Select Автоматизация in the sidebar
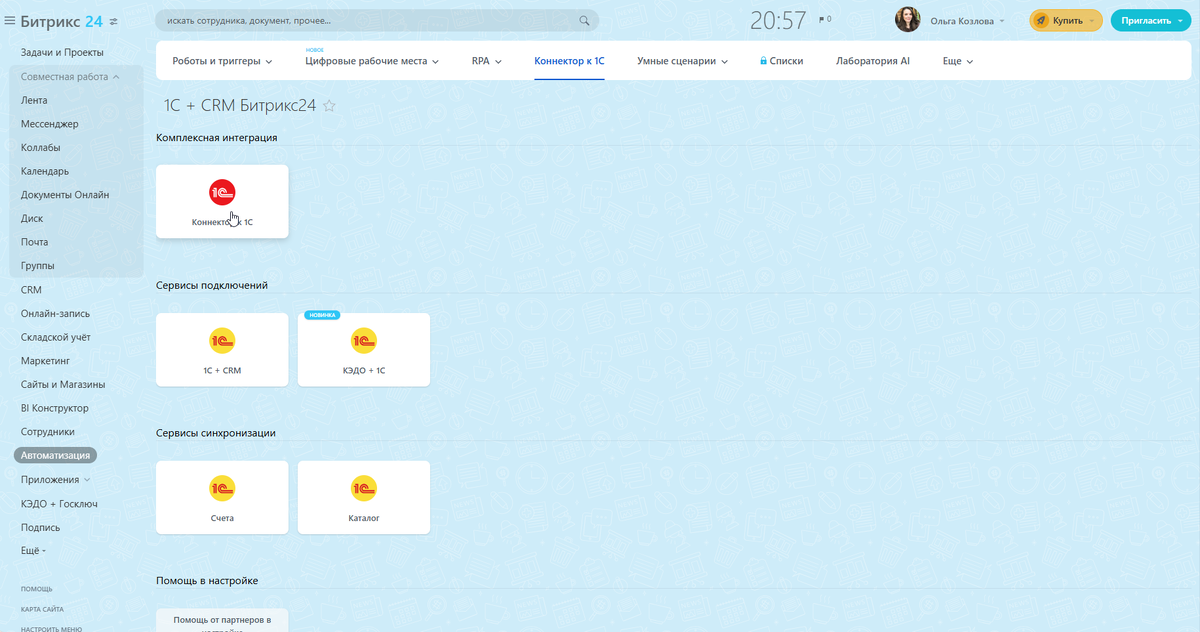 [x=55, y=455]
